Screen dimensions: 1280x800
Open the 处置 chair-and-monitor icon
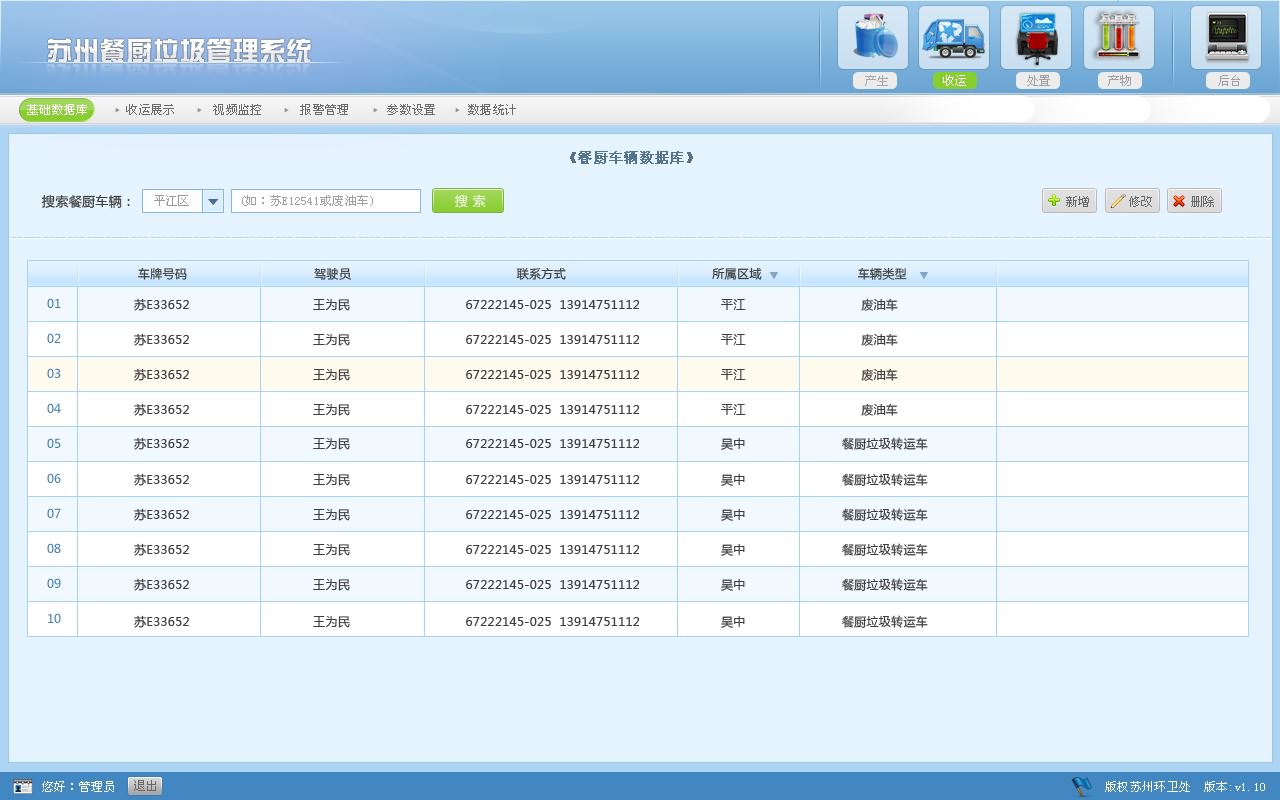point(1036,38)
